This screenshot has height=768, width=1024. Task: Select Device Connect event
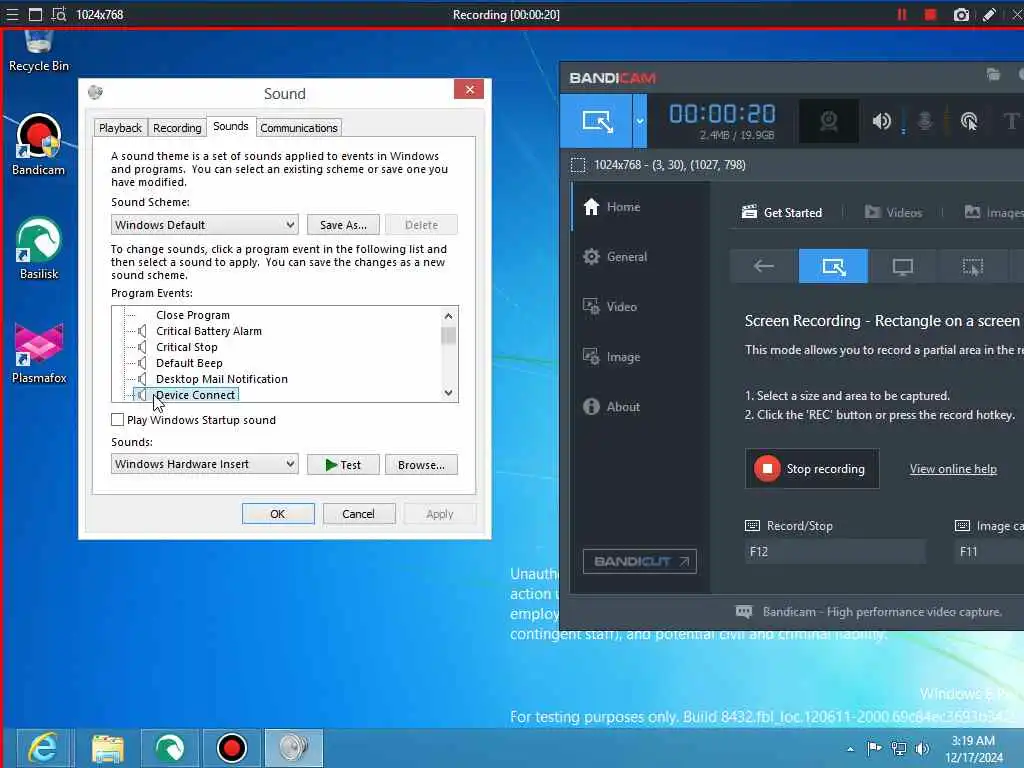coord(195,395)
